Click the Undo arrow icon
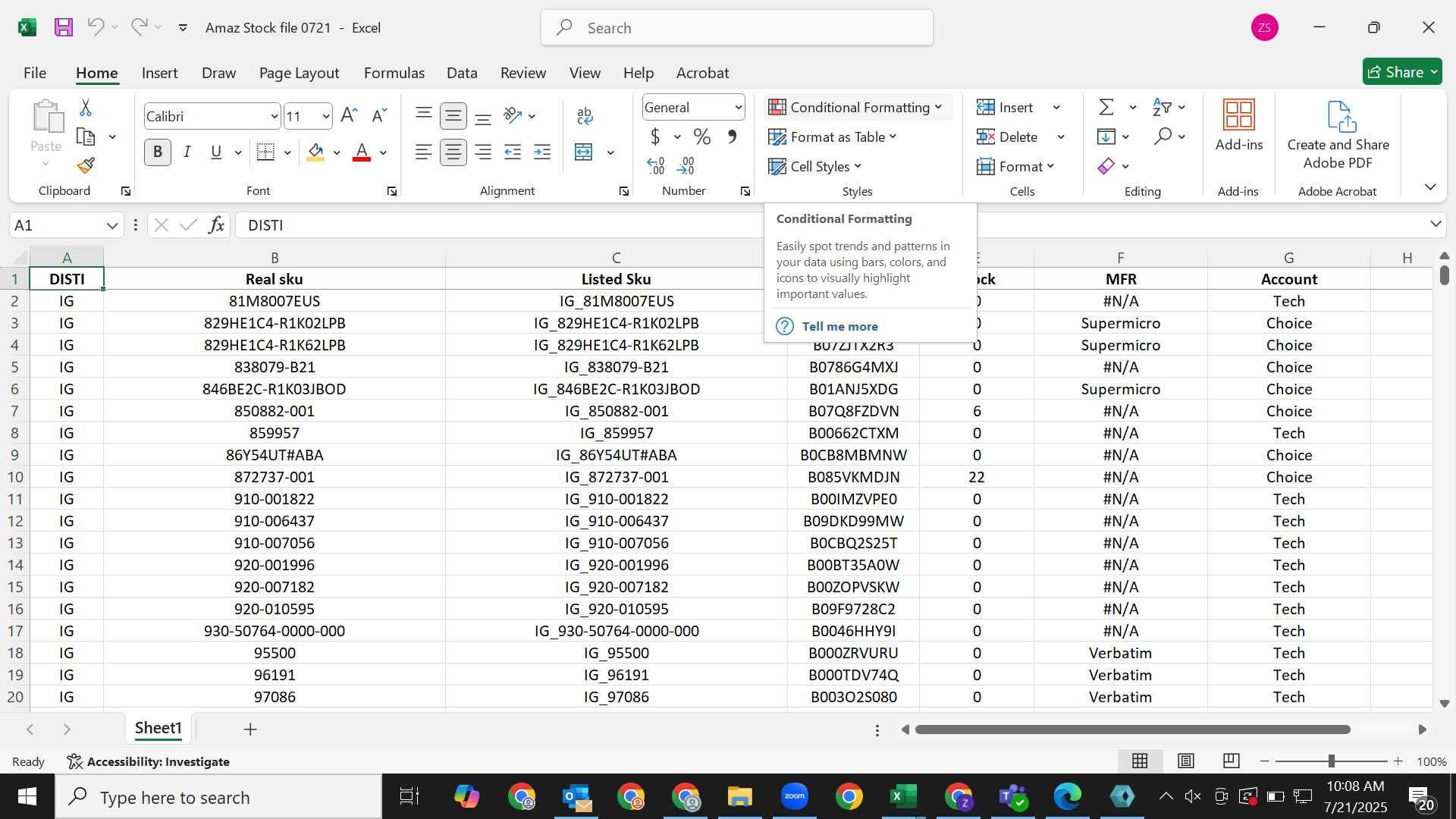The image size is (1456, 819). [96, 27]
